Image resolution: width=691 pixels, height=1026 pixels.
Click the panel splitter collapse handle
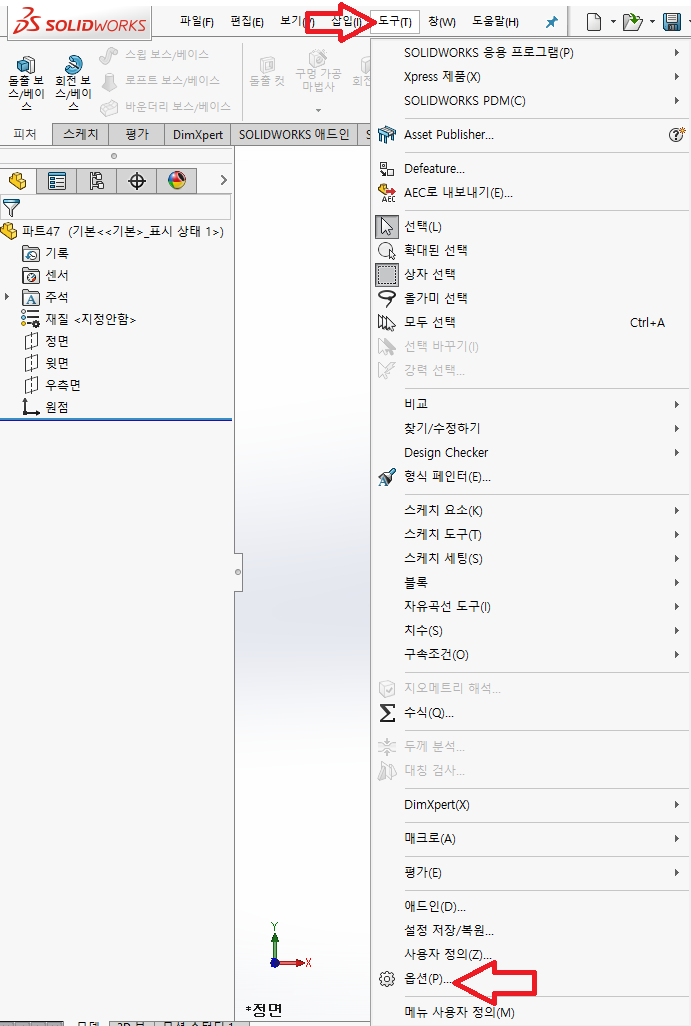pyautogui.click(x=238, y=572)
